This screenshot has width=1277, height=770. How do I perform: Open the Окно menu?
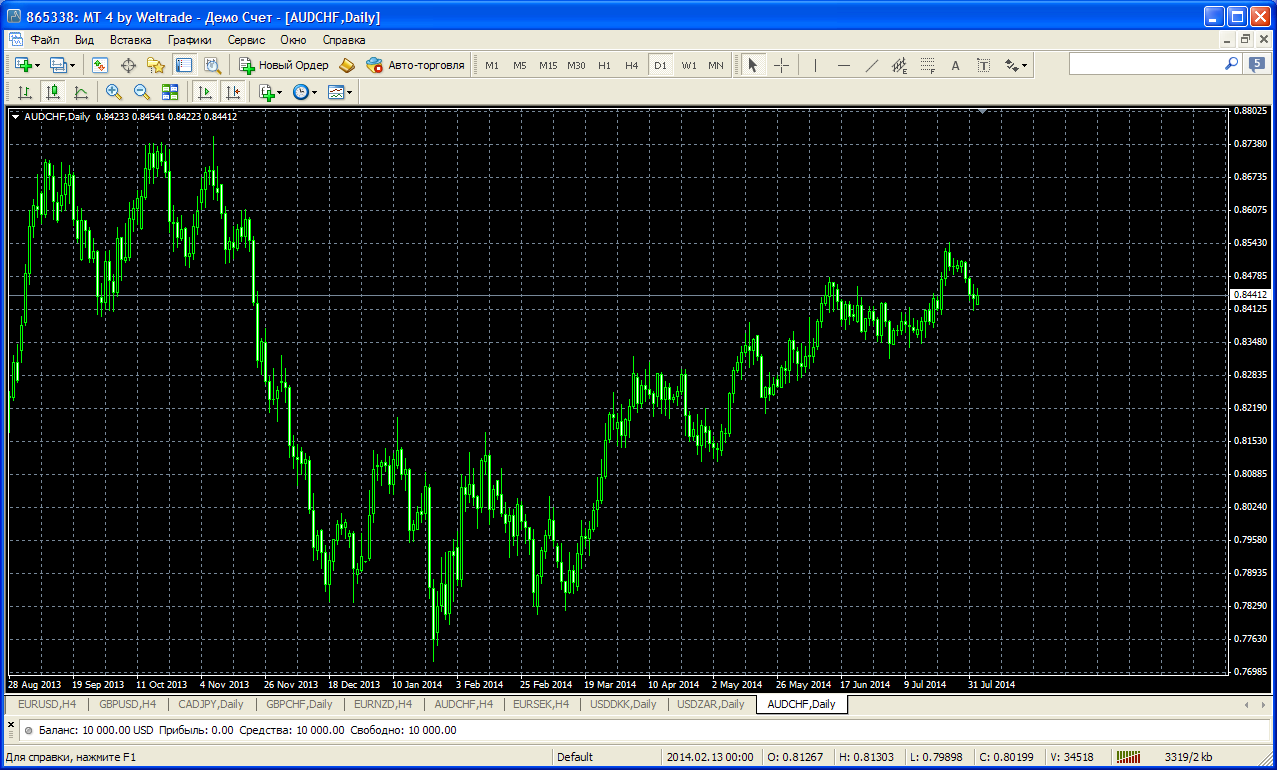293,40
